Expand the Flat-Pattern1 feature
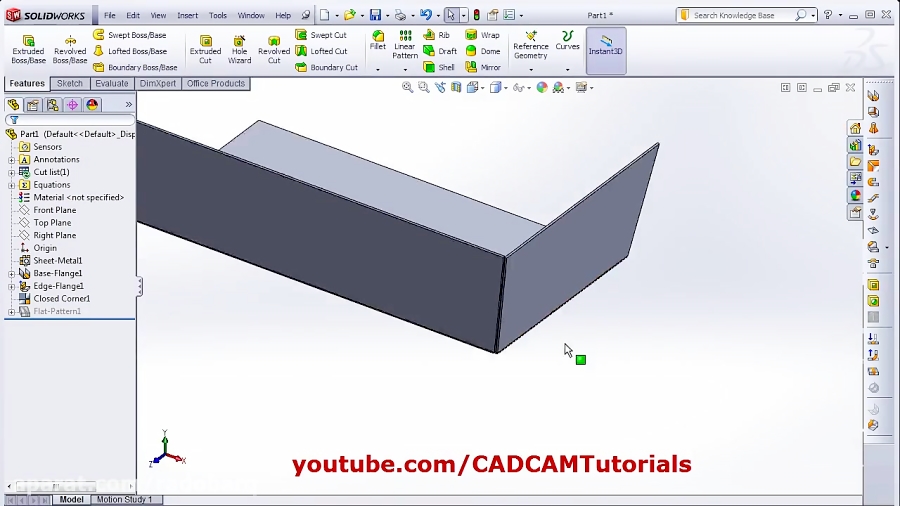The image size is (900, 506). 11,312
